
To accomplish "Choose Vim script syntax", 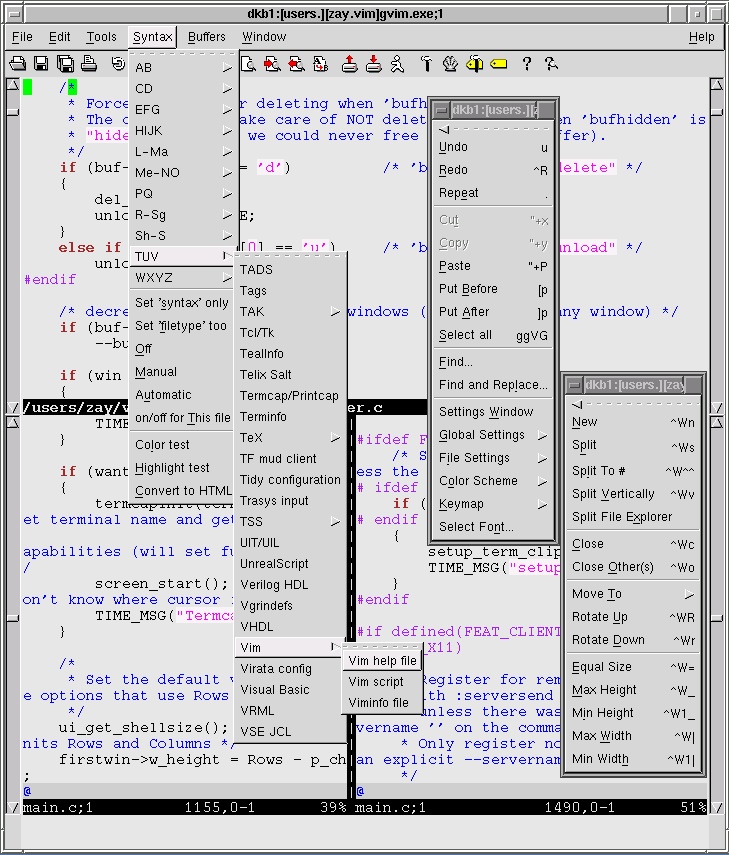I will pos(382,682).
